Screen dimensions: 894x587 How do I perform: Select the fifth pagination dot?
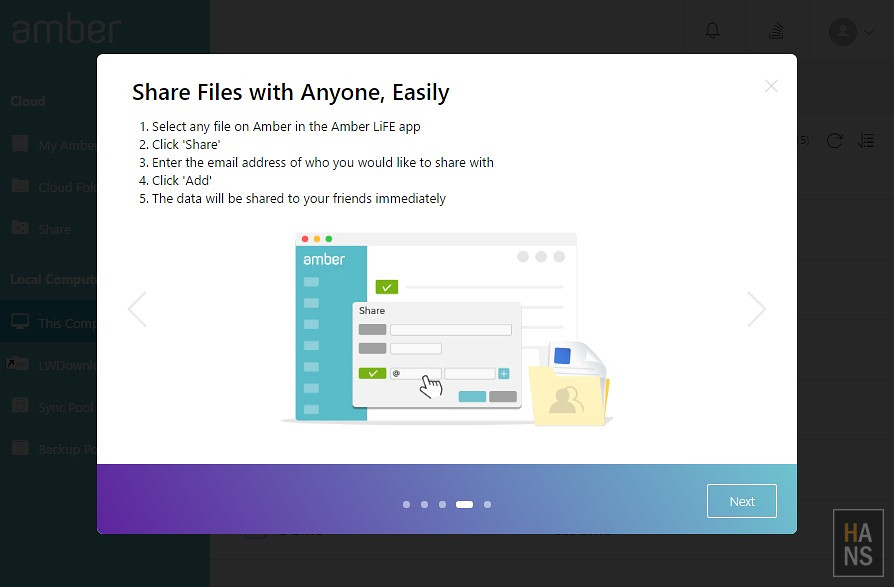click(x=487, y=504)
